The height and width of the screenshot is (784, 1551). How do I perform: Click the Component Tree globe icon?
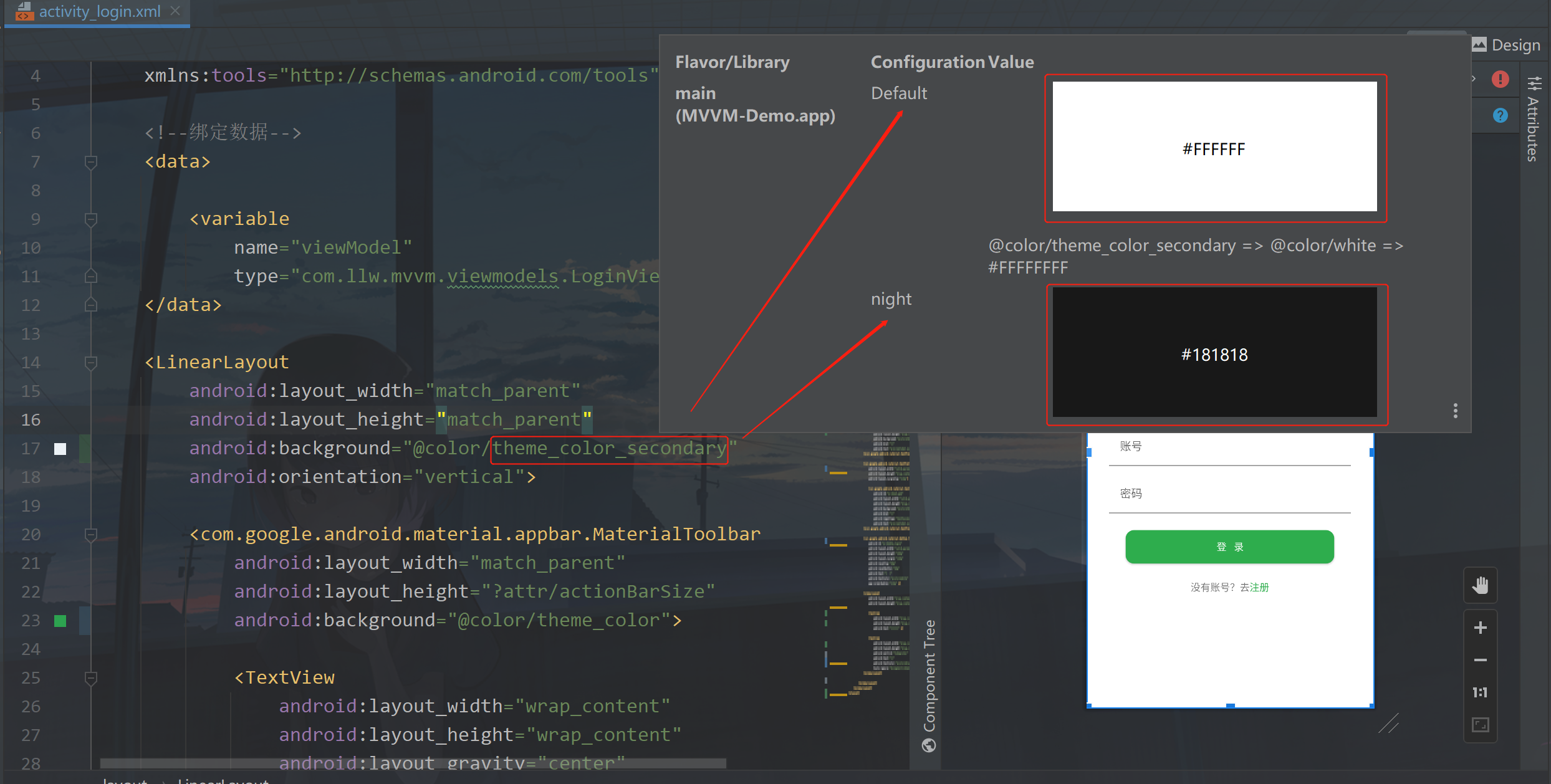(929, 745)
